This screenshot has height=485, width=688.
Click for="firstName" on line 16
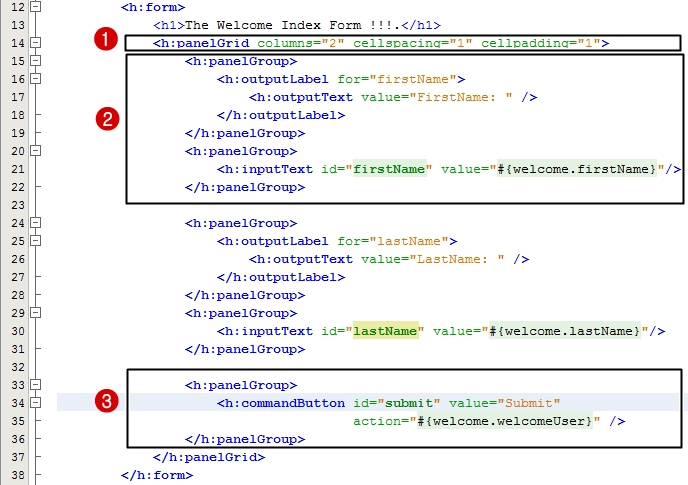pos(397,79)
